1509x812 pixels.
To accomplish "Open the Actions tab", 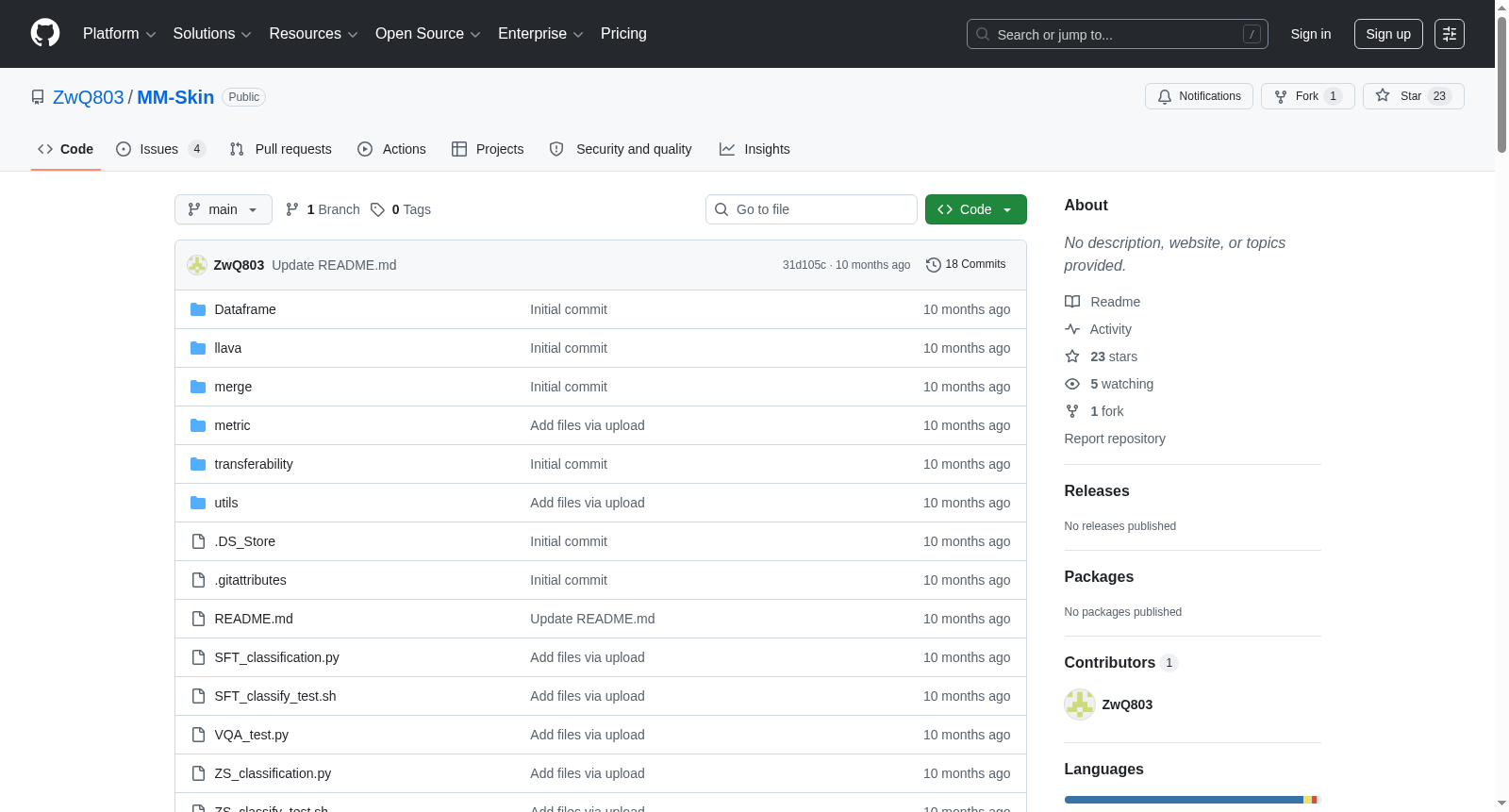I will tap(391, 149).
